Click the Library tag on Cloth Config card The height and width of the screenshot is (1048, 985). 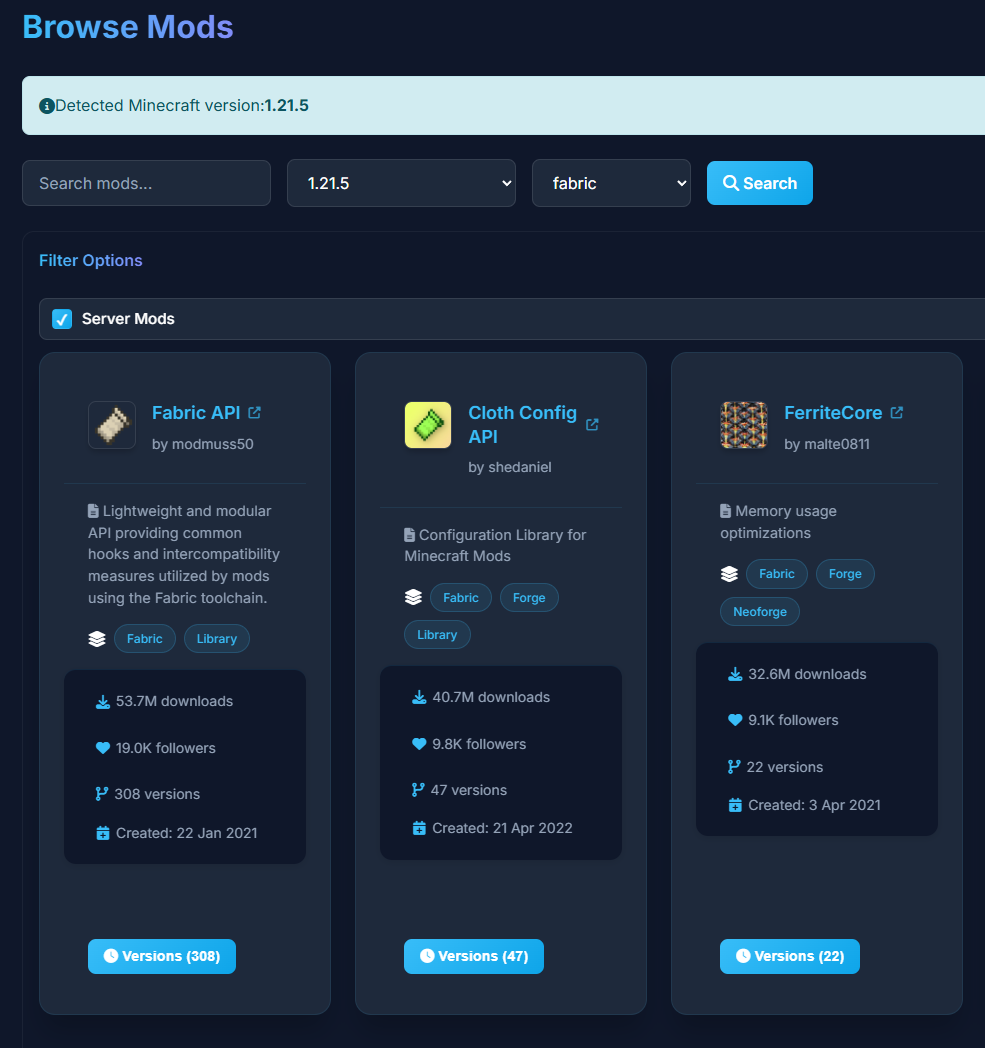(437, 635)
